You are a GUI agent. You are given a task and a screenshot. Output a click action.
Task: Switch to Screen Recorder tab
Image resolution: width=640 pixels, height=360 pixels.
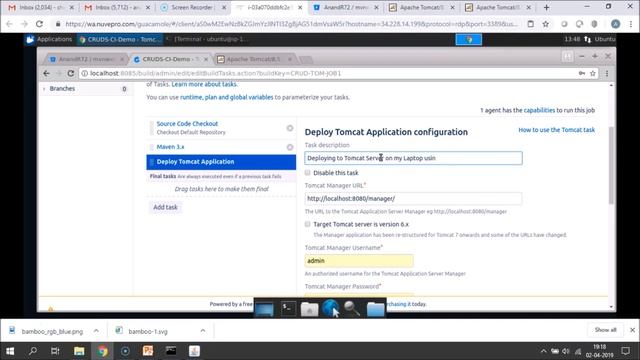click(192, 7)
